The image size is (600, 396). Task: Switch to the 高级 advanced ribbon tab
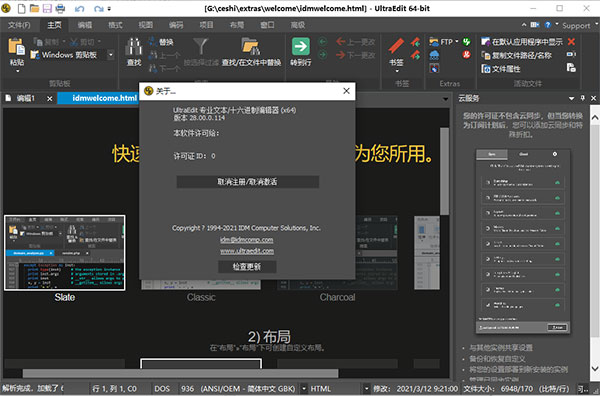(298, 25)
